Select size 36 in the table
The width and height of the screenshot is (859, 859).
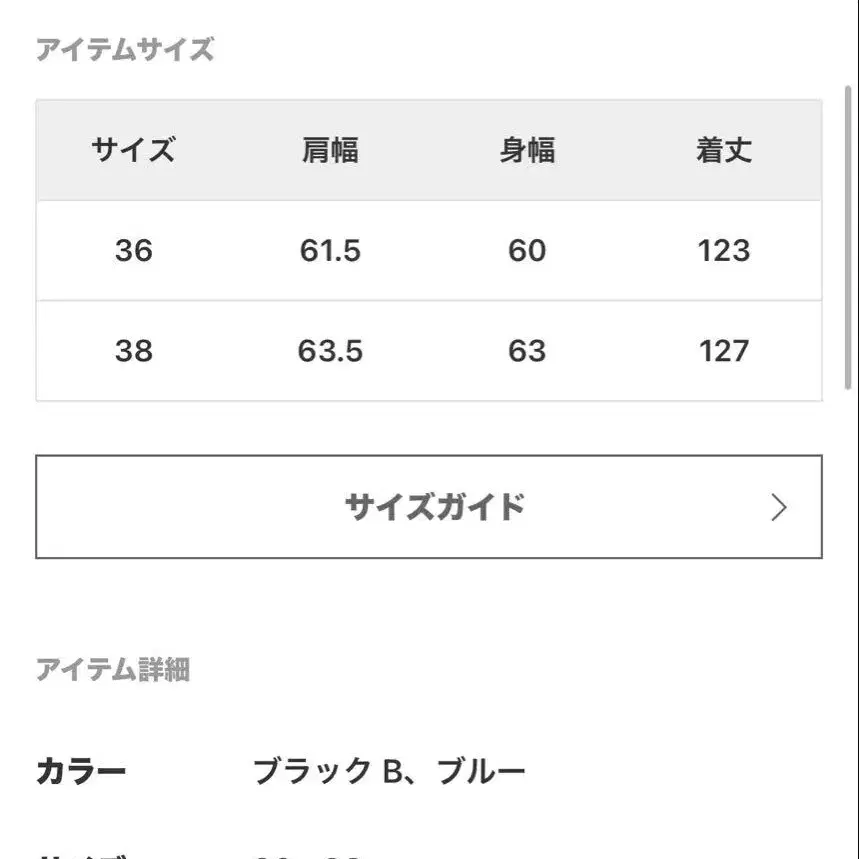tap(133, 250)
